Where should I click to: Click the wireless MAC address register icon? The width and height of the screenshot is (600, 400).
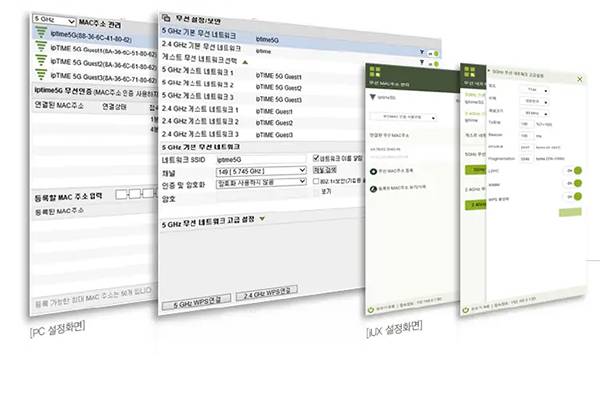click(374, 171)
